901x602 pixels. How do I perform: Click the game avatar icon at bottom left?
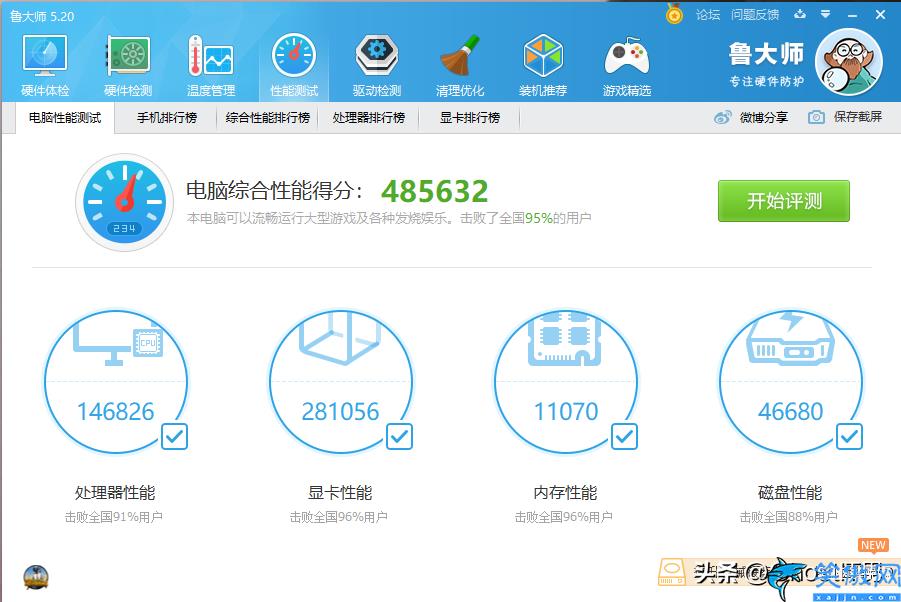pos(36,577)
